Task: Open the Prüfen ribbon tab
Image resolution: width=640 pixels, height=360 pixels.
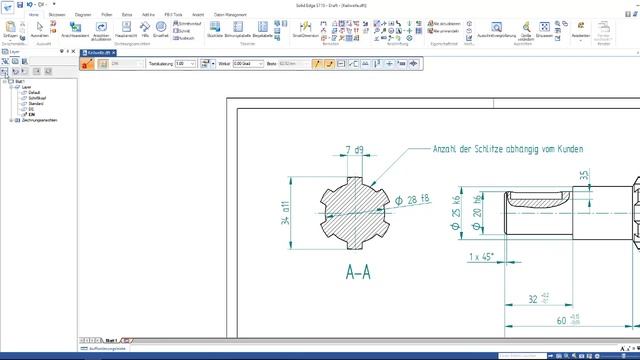Action: 107,15
